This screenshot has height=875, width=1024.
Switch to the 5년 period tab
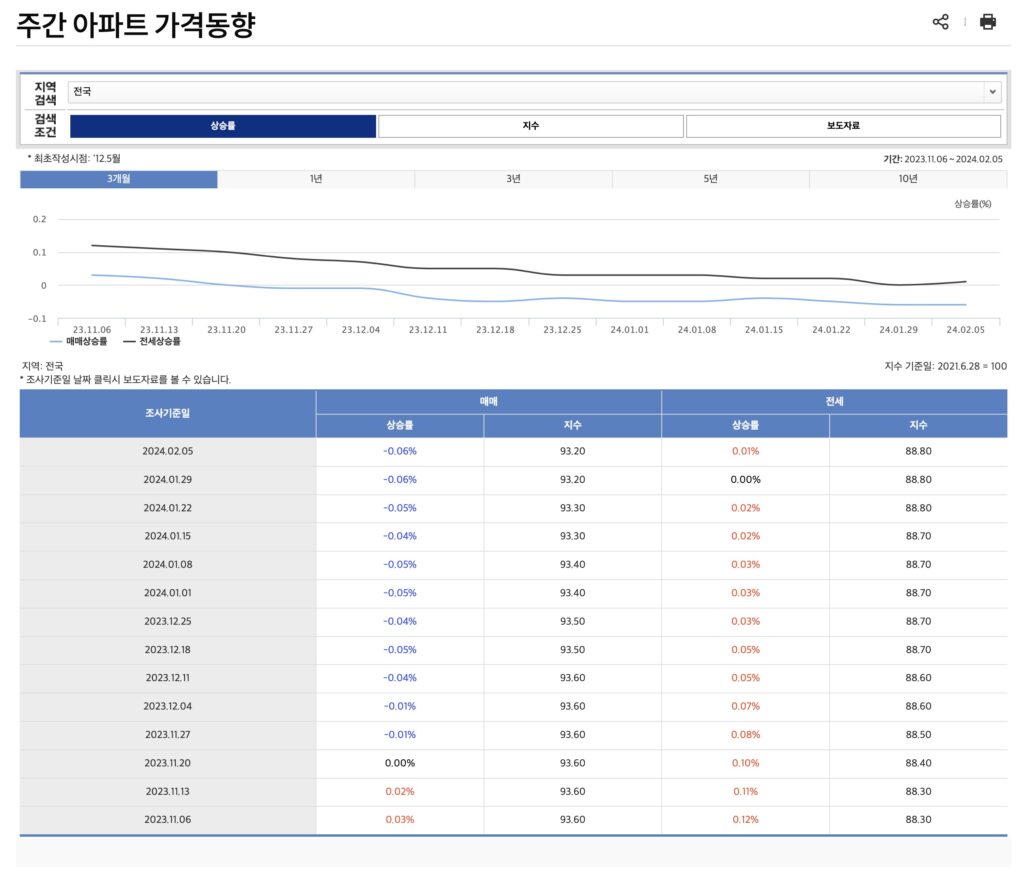(x=710, y=179)
